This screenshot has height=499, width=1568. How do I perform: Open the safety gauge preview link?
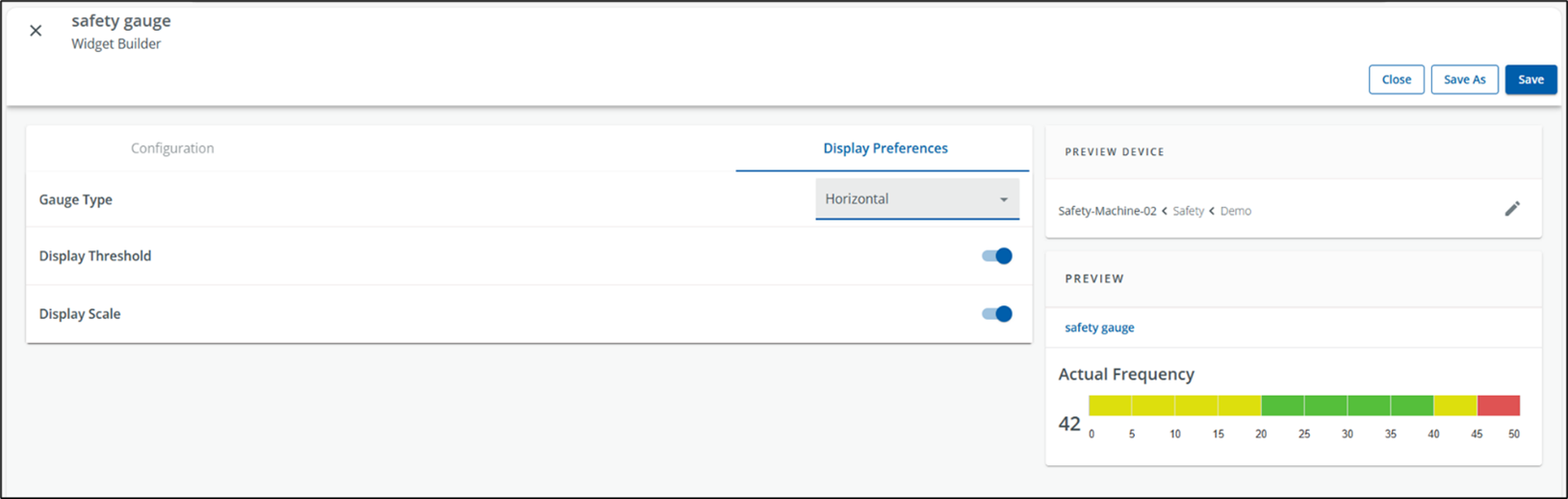point(1099,328)
